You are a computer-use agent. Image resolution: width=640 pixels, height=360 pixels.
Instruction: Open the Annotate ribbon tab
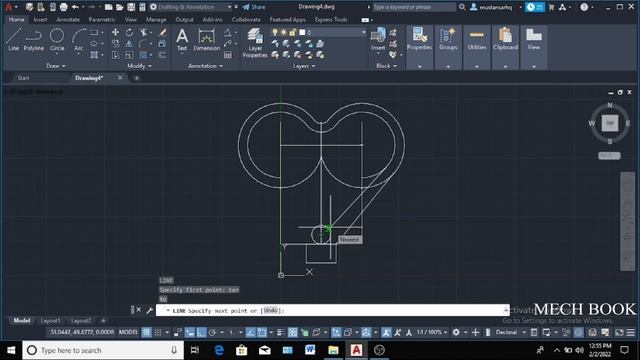[x=68, y=19]
